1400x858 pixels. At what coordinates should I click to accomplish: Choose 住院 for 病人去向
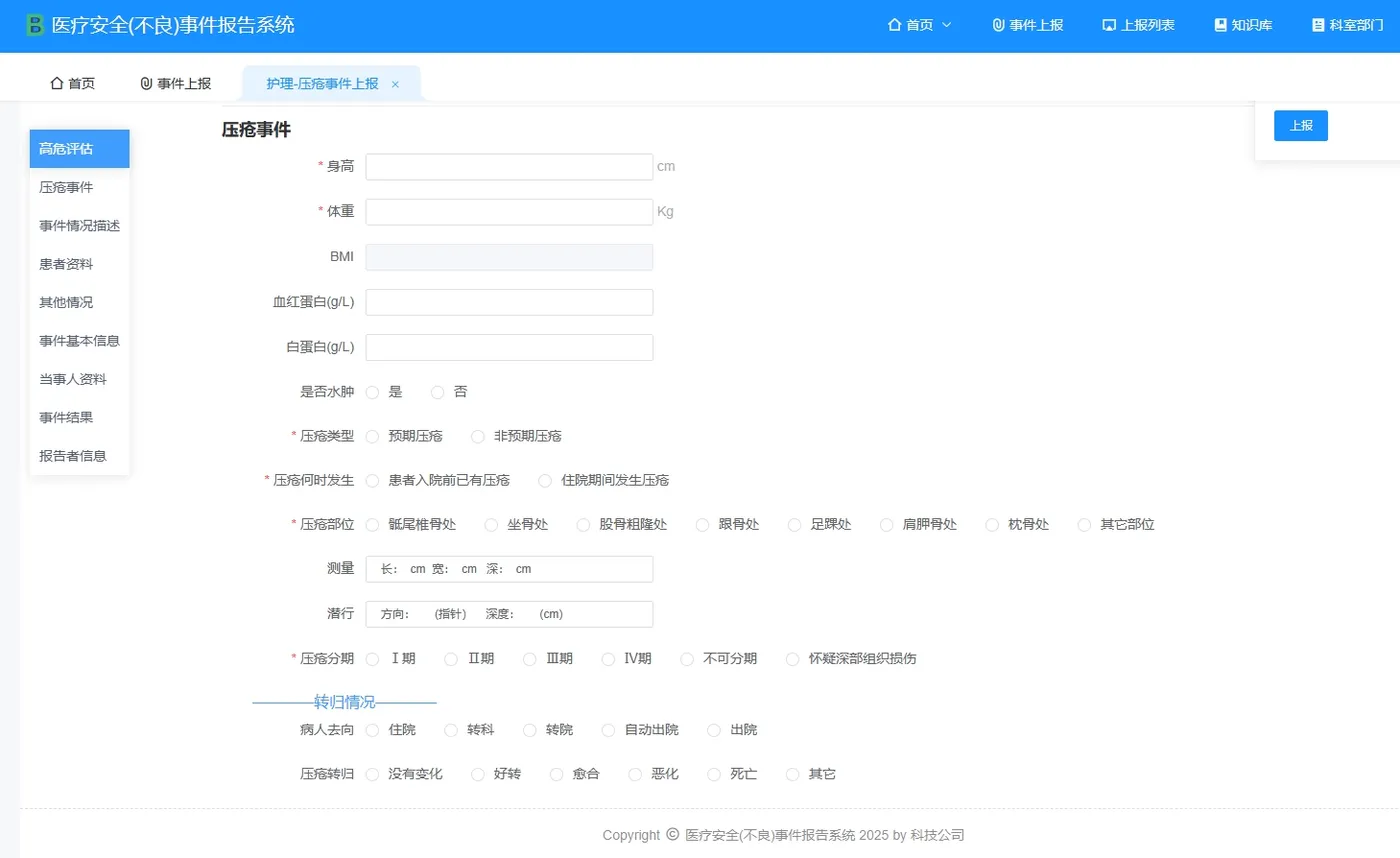pyautogui.click(x=372, y=730)
